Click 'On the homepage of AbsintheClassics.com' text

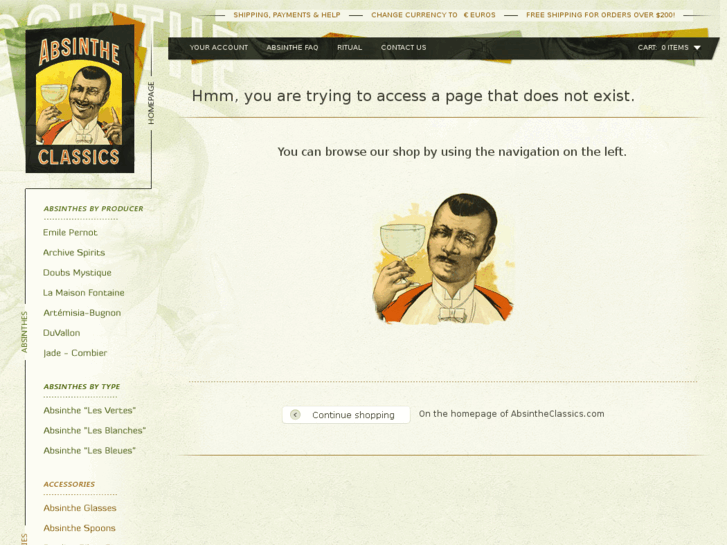pos(511,414)
